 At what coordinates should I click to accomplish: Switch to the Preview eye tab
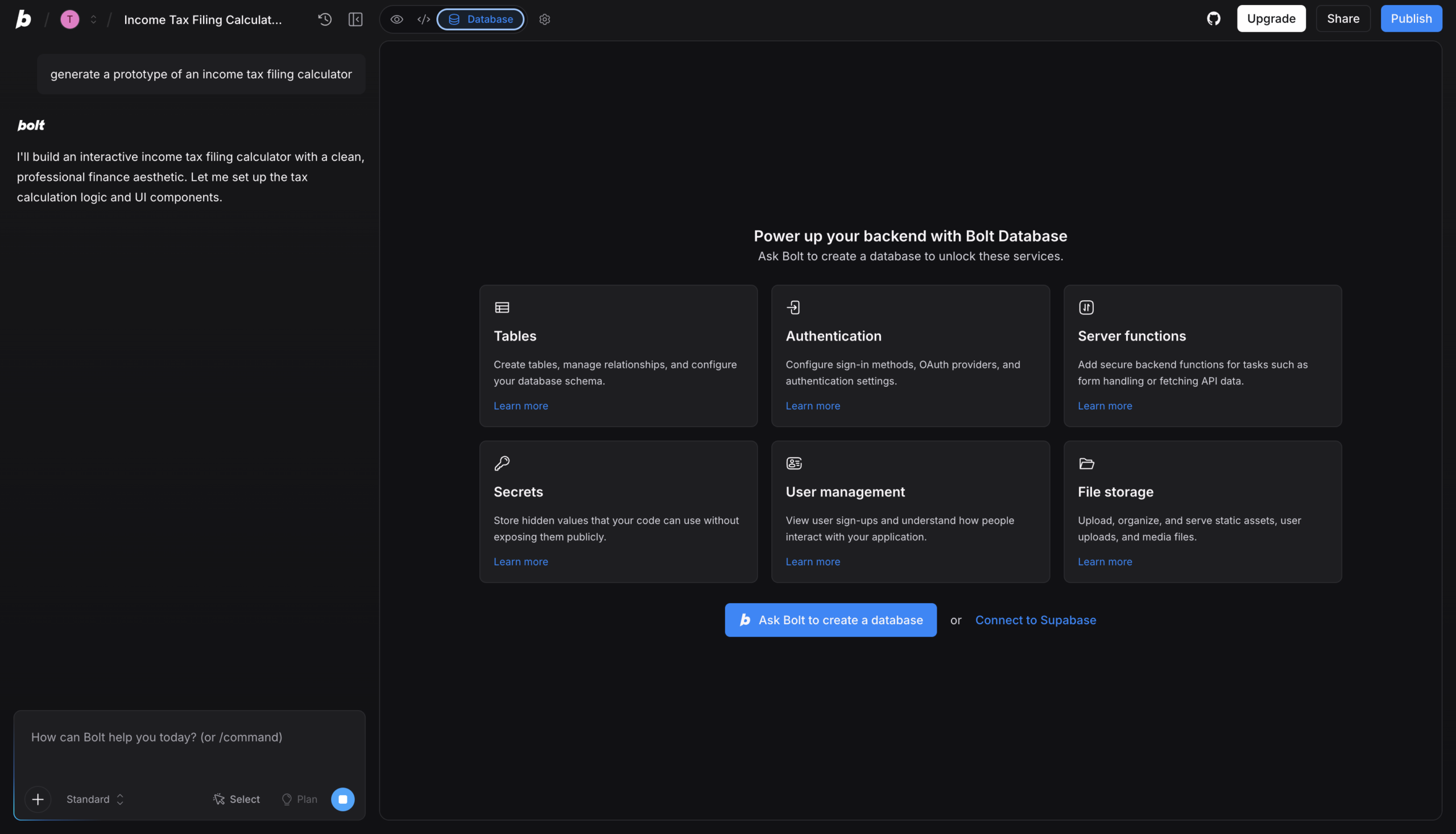tap(396, 19)
